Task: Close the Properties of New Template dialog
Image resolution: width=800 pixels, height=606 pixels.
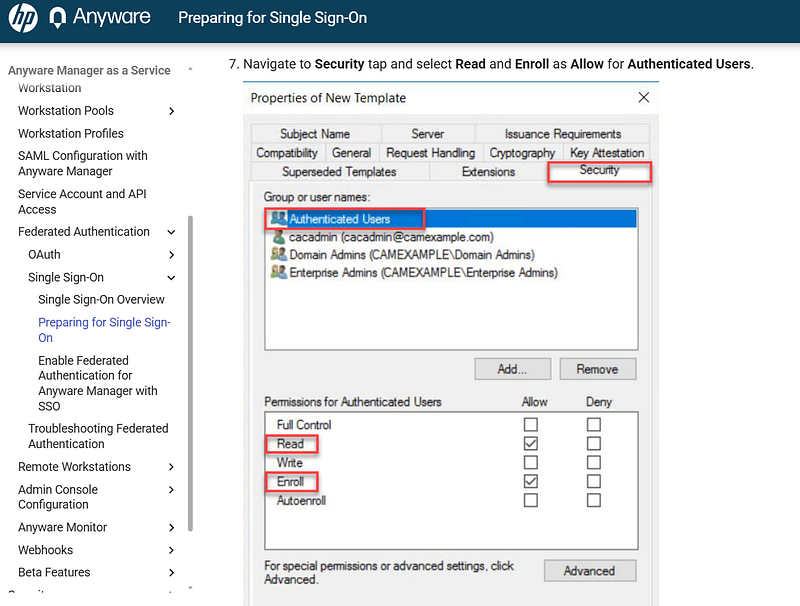Action: [643, 97]
